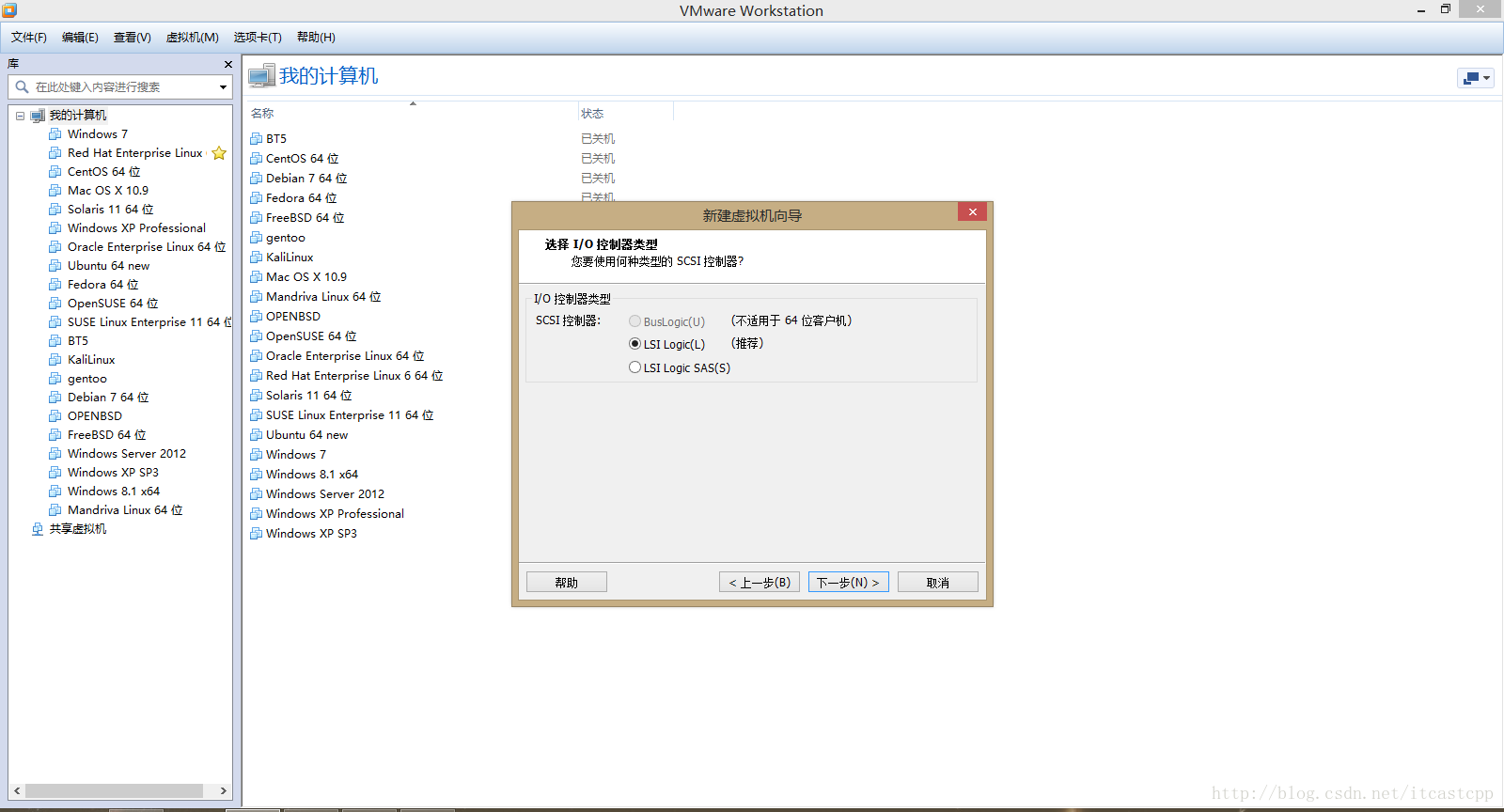The height and width of the screenshot is (812, 1504).
Task: Click the library search input field
Action: [x=120, y=87]
